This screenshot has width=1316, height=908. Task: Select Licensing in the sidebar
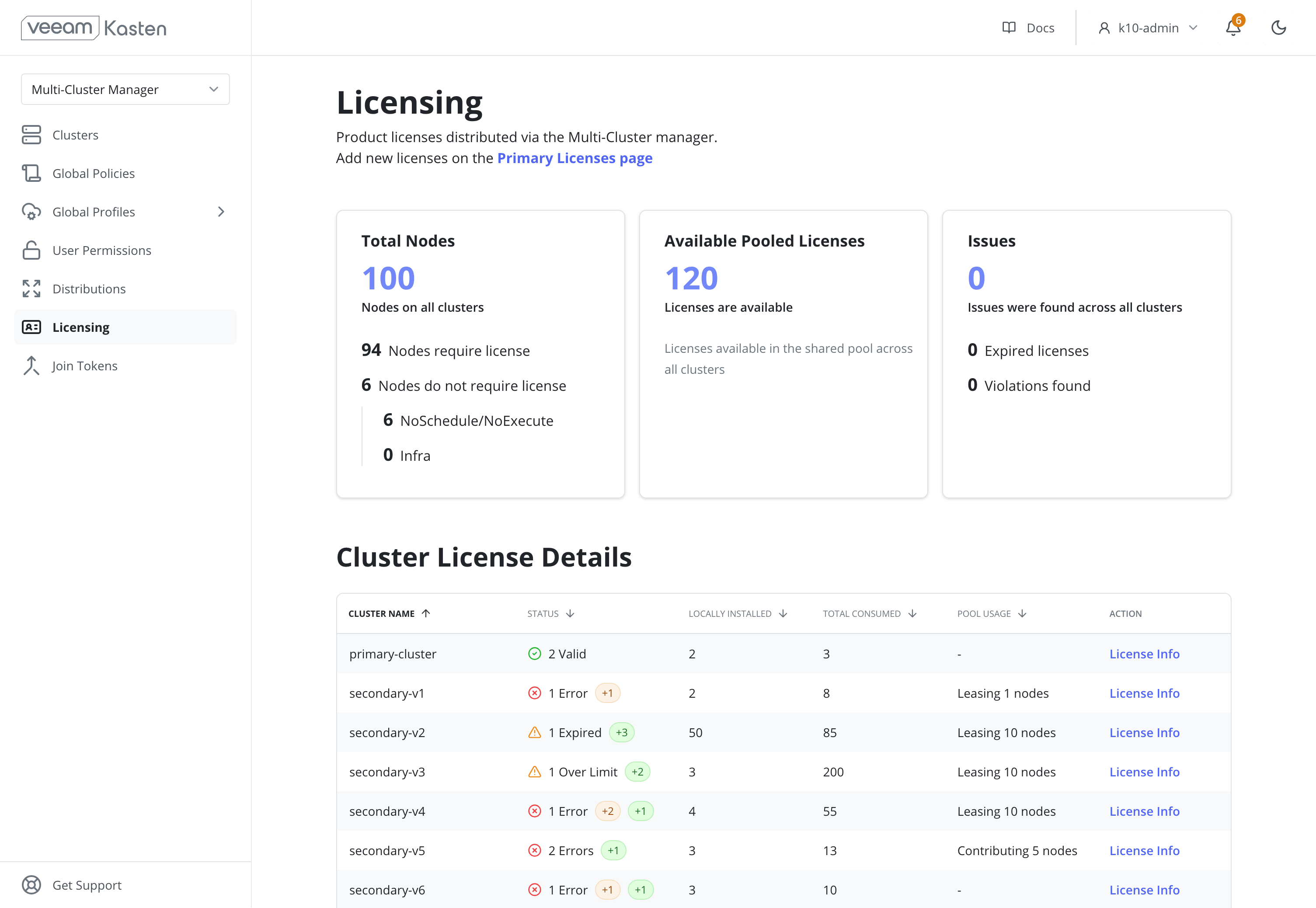(x=81, y=327)
